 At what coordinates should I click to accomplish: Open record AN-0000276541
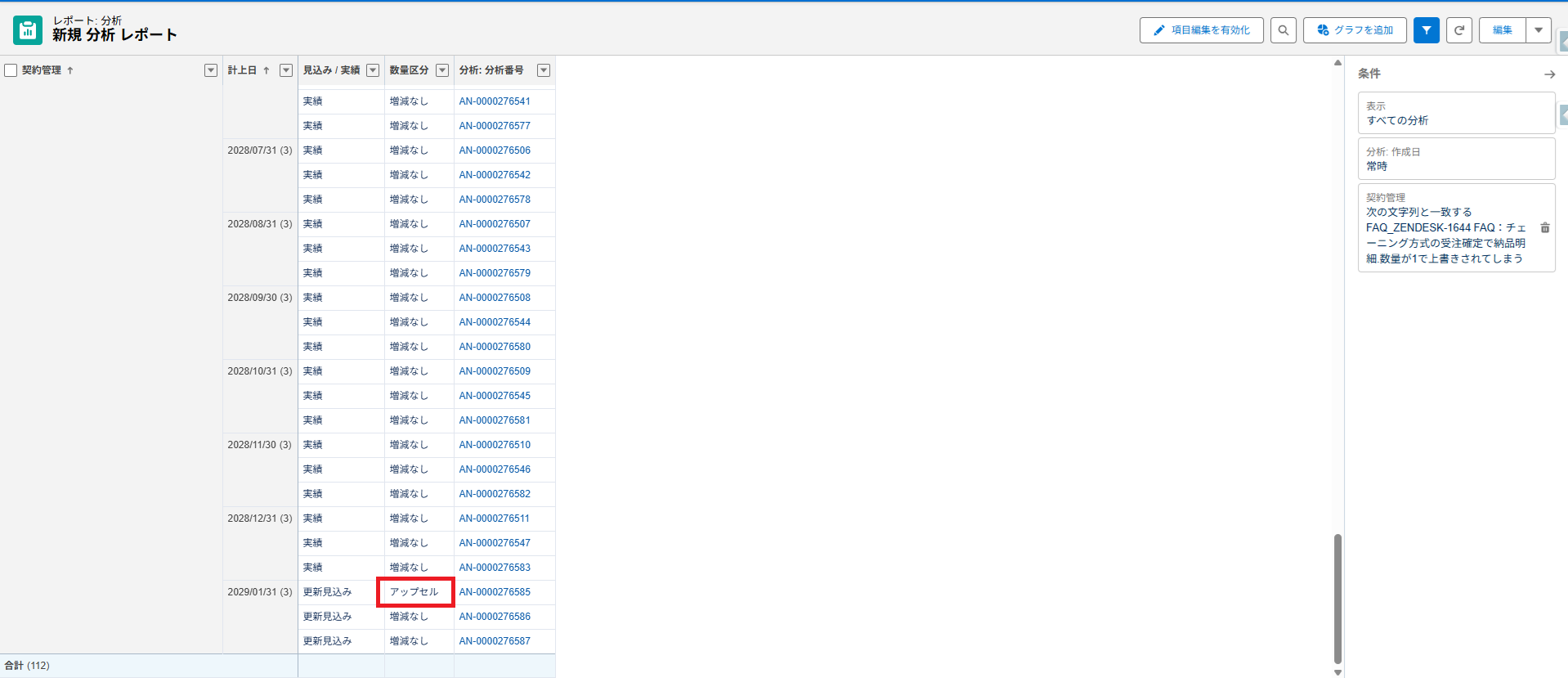click(x=495, y=101)
